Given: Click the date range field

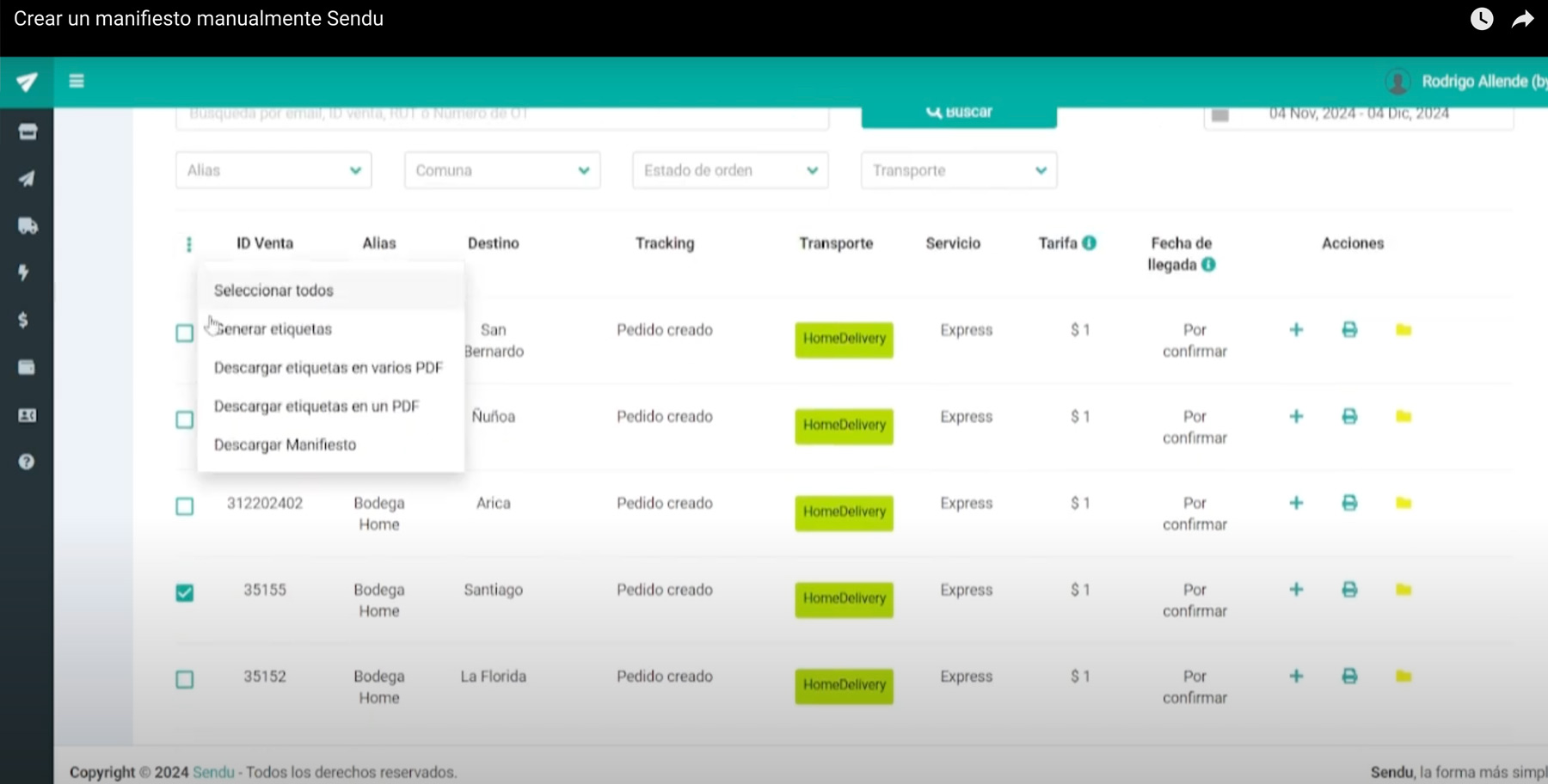Looking at the screenshot, I should pos(1358,114).
